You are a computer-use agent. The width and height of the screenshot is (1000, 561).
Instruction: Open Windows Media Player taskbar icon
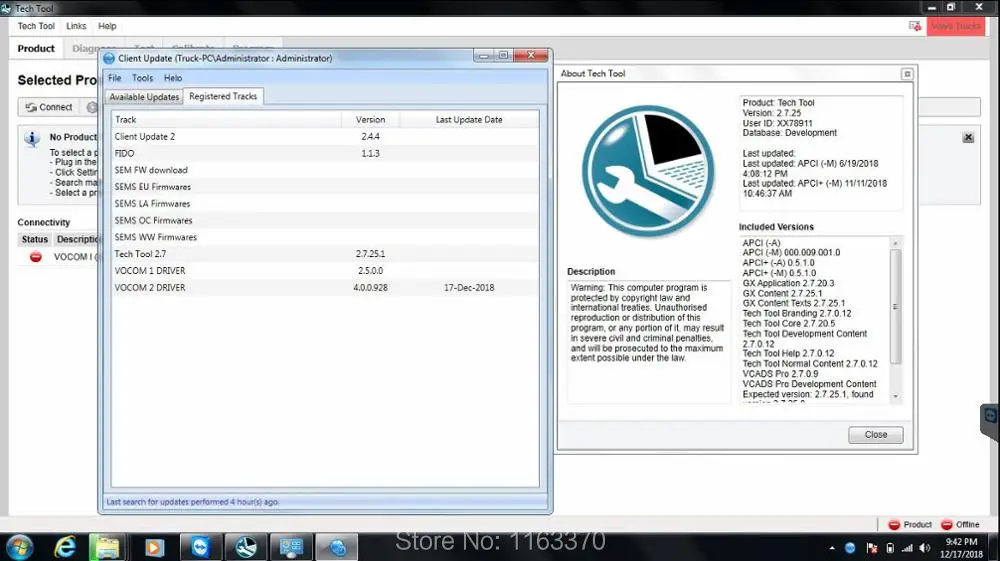click(x=154, y=547)
